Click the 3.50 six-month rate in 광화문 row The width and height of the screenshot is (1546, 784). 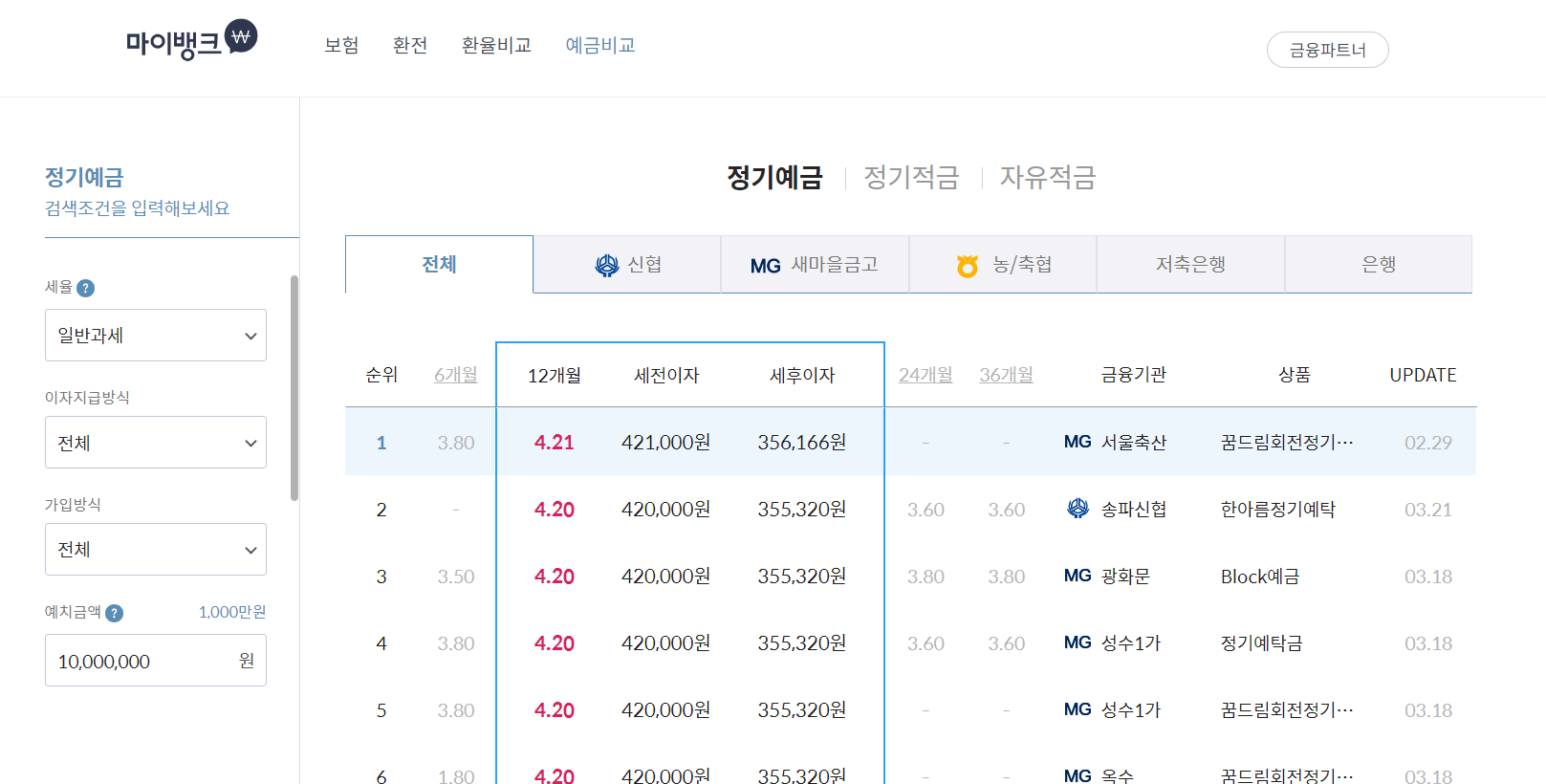[x=456, y=576]
